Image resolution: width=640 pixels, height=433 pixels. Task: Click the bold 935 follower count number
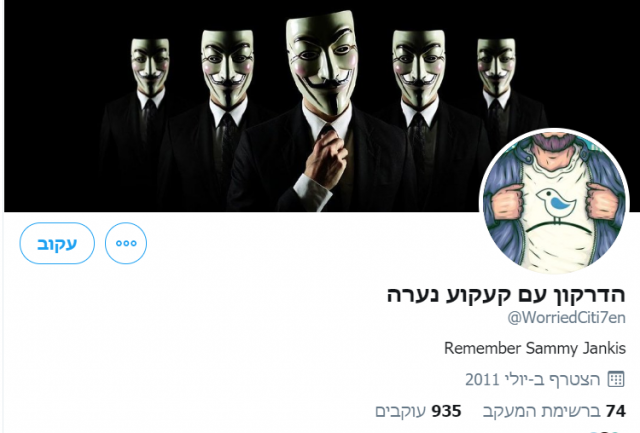click(447, 411)
